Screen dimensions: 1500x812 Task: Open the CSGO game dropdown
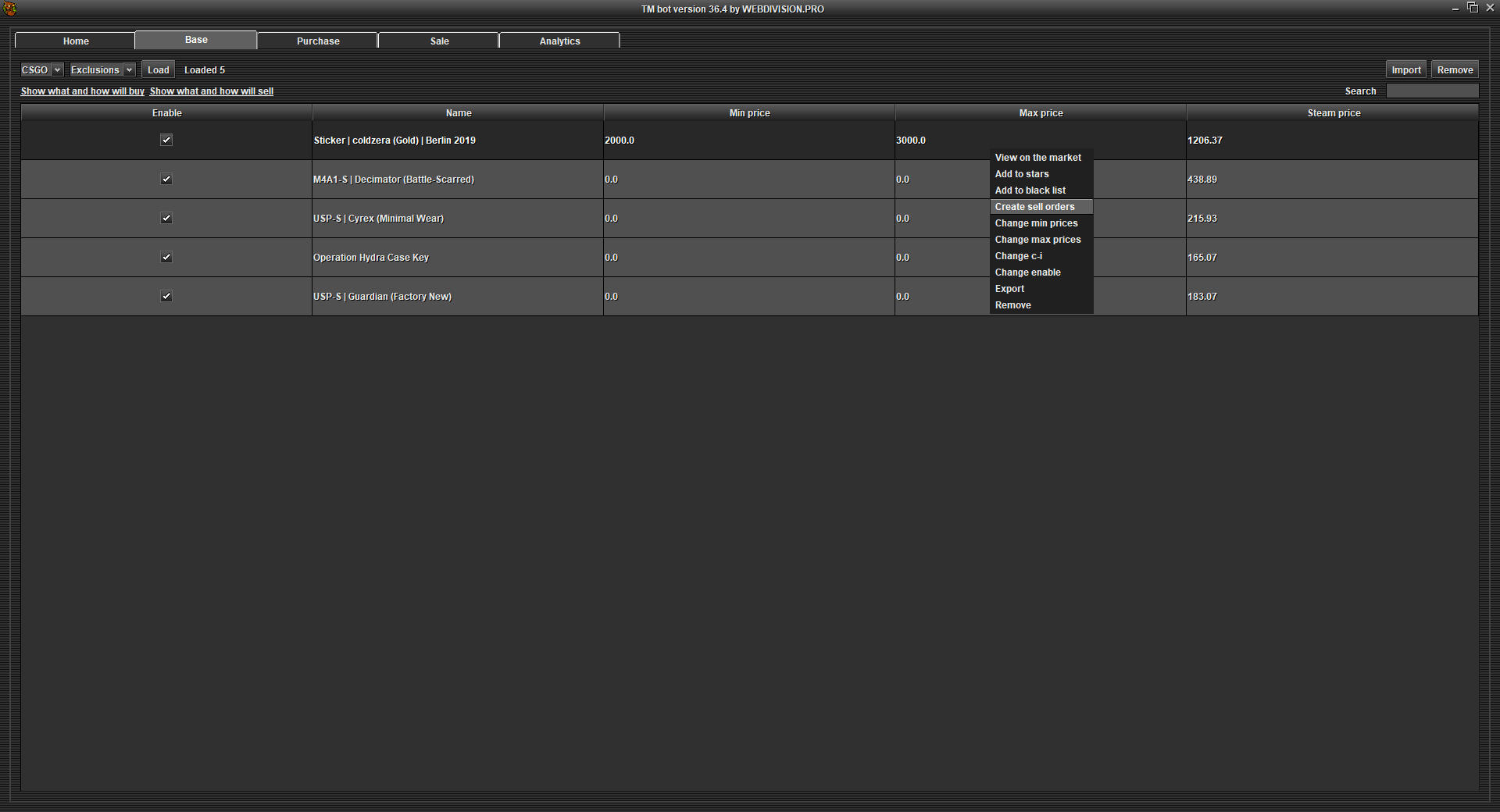(41, 69)
